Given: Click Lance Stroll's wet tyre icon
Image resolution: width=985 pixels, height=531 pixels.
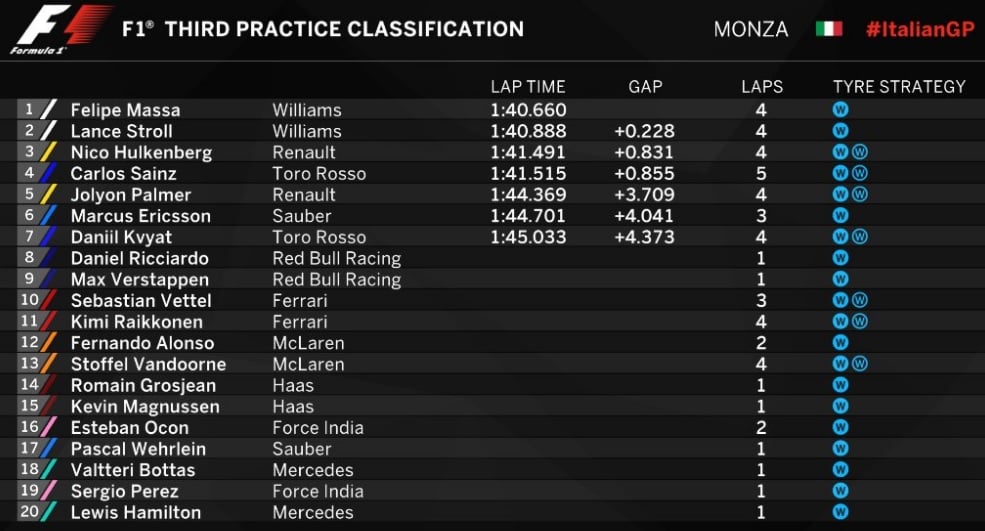Looking at the screenshot, I should click(x=840, y=131).
